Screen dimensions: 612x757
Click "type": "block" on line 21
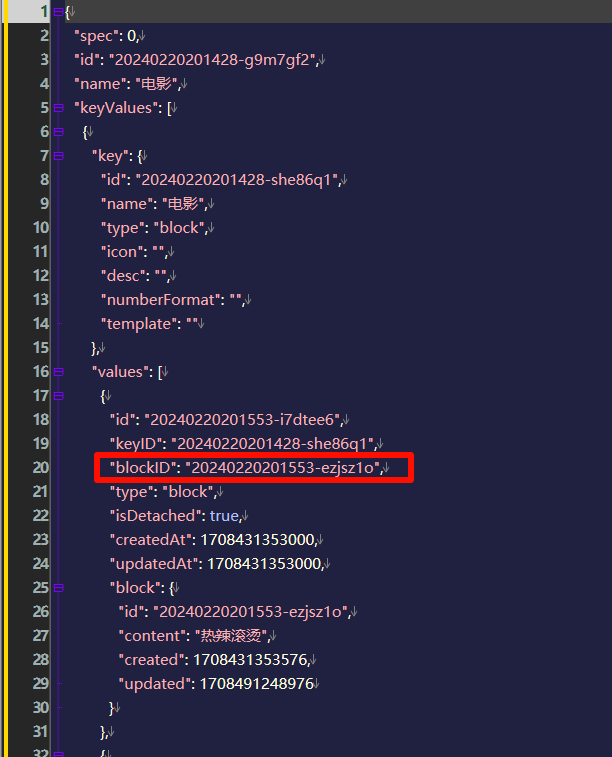tap(163, 492)
